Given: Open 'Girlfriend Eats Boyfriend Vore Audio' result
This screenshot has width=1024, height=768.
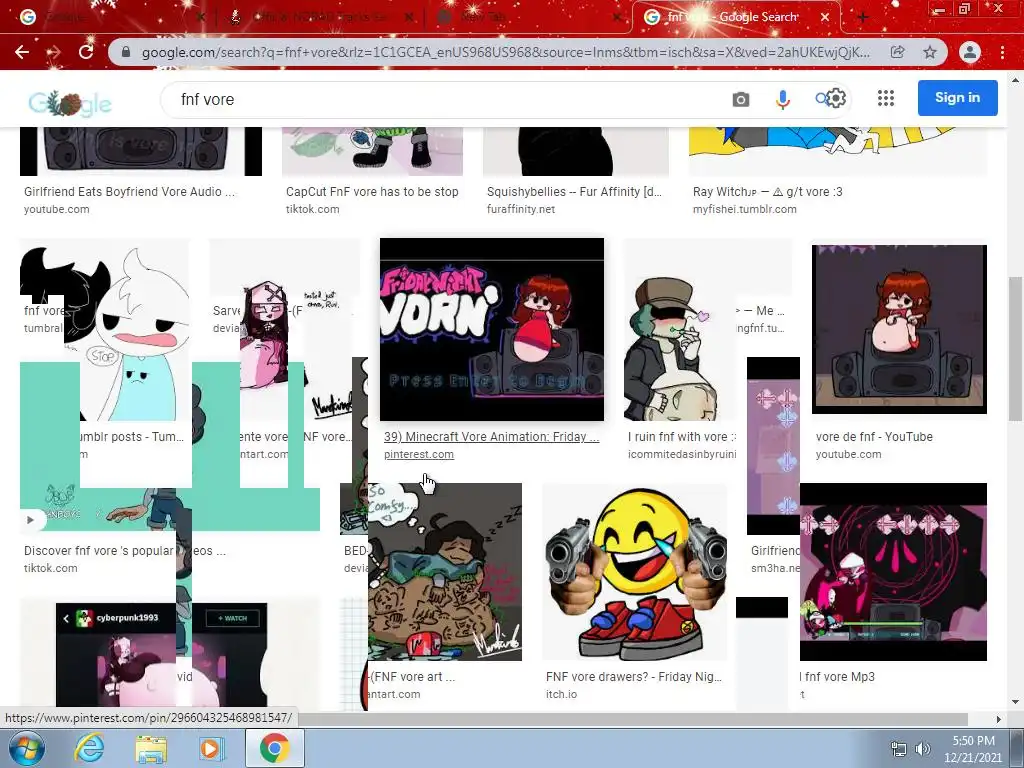Looking at the screenshot, I should pyautogui.click(x=129, y=191).
